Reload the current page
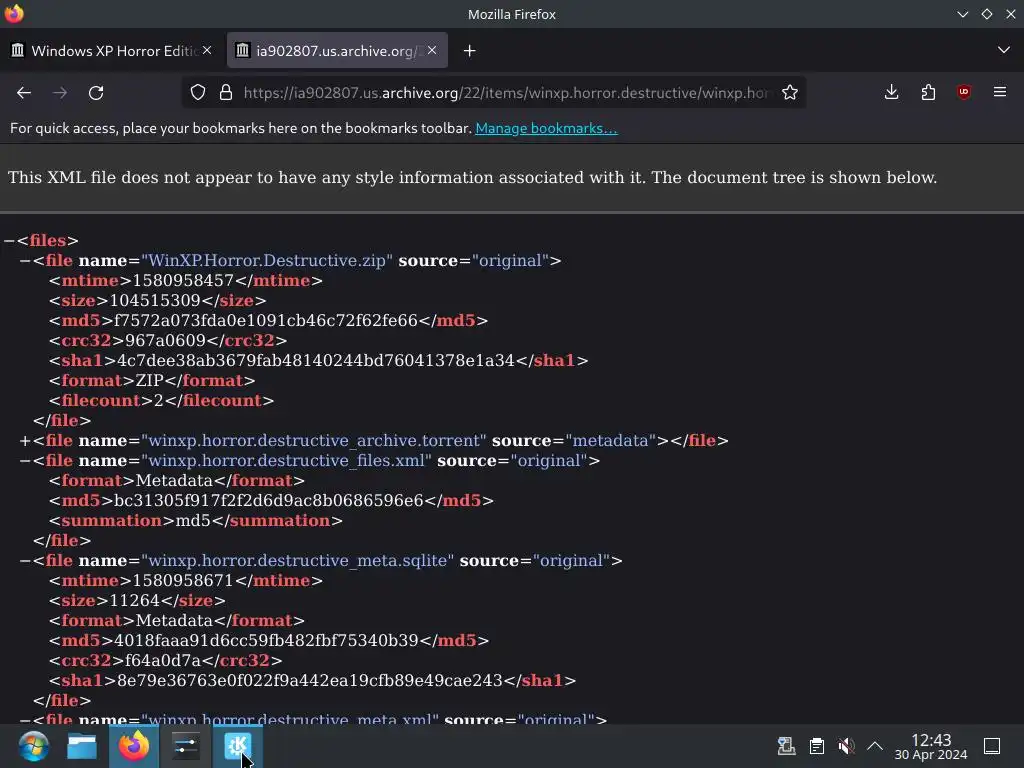1024x768 pixels. tap(96, 93)
